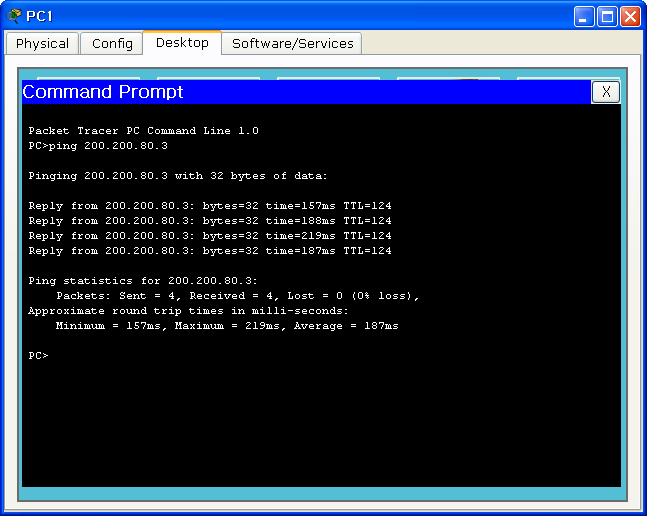Close the PC1 window
647x516 pixels.
pos(630,16)
